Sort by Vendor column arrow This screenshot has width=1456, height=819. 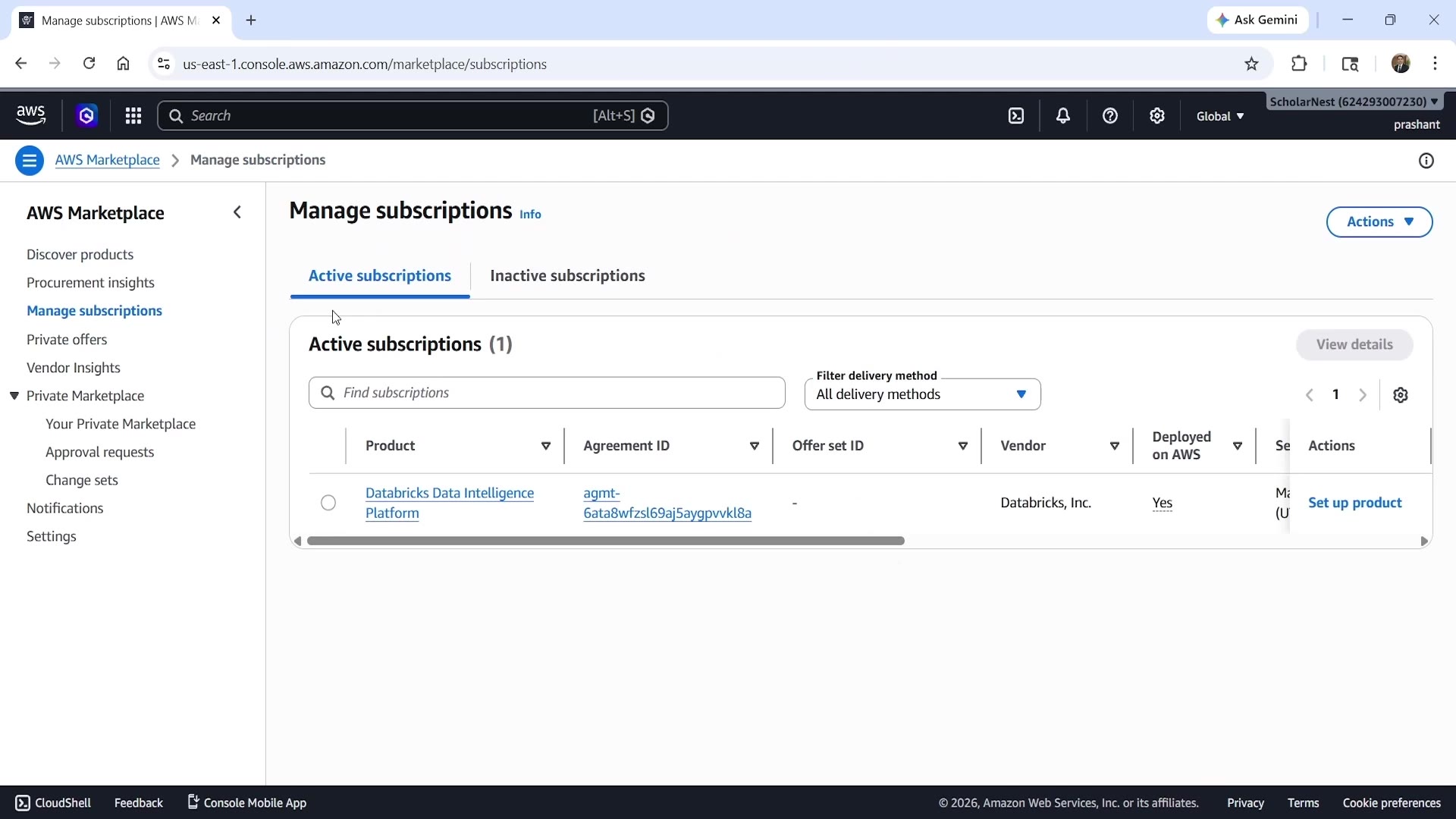click(1115, 446)
